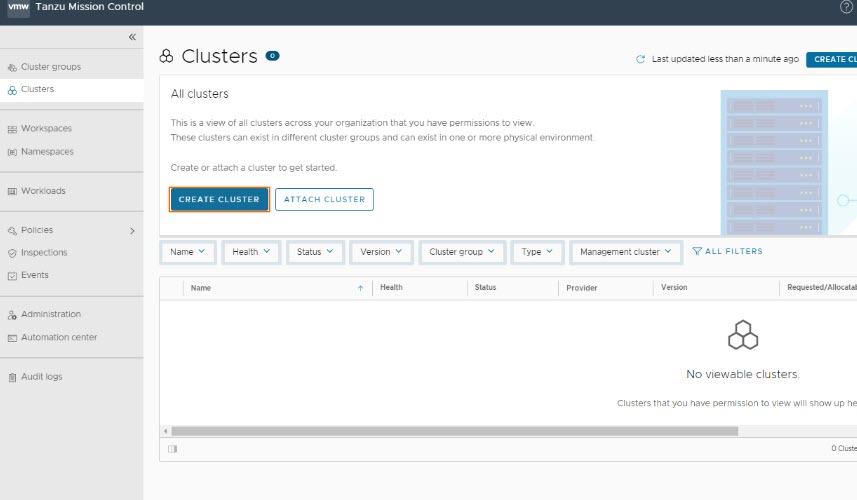Click the Requested/Allocatable column header
Viewport: 857px width, 500px height.
822,287
